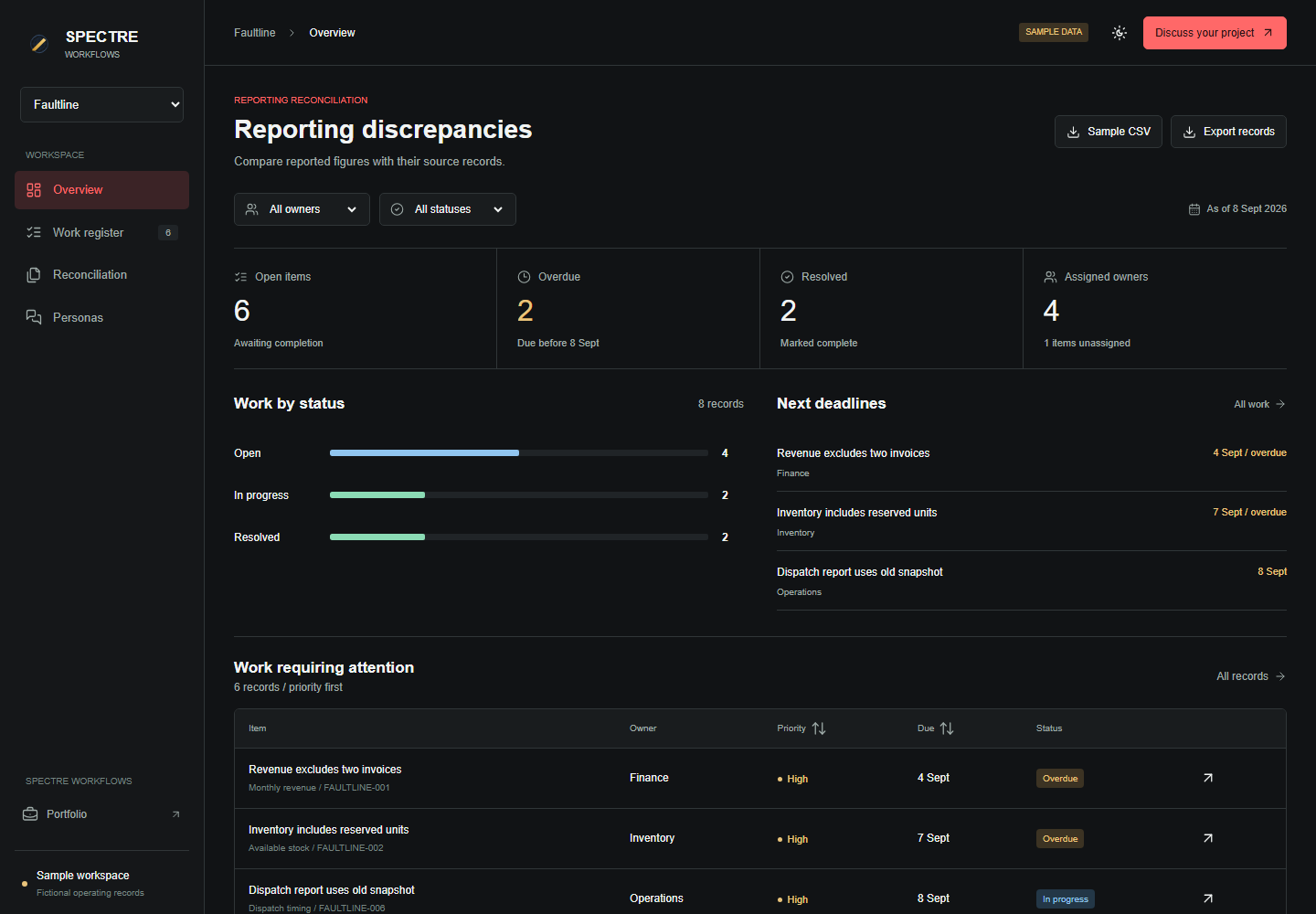The height and width of the screenshot is (914, 1316).
Task: Click the In progress status bar
Action: (x=519, y=495)
